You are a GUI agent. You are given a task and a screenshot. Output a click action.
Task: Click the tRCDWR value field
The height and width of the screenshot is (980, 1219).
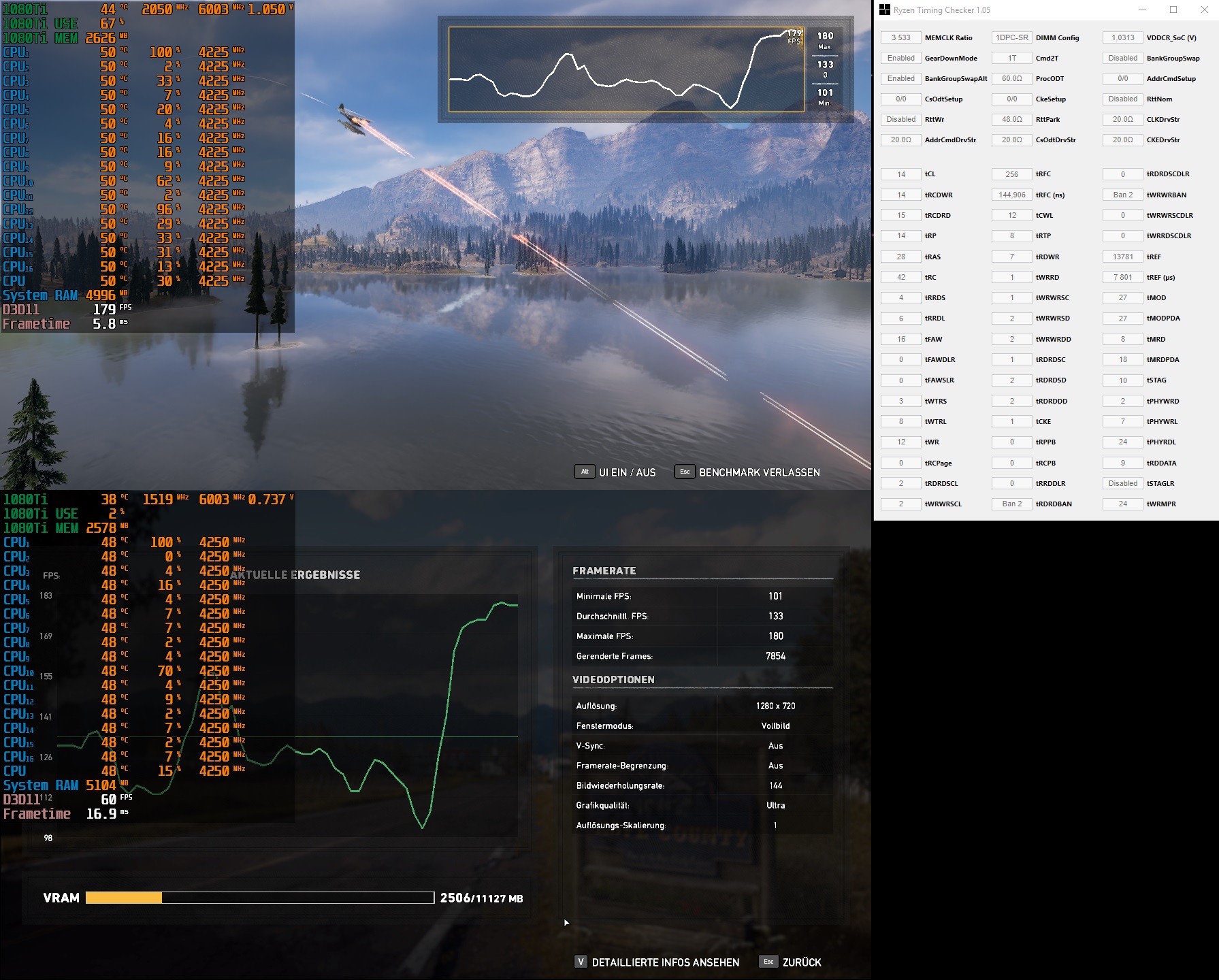coord(901,195)
